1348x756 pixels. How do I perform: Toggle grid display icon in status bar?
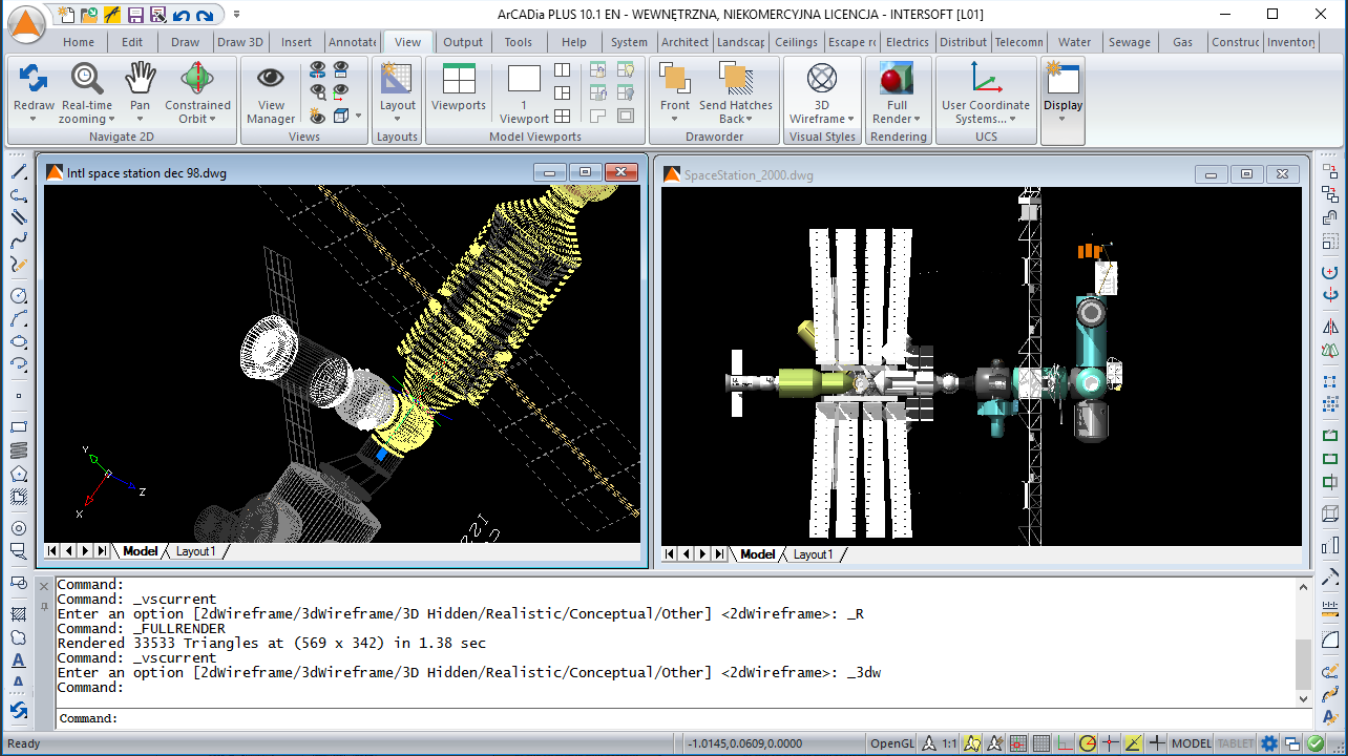(x=1041, y=743)
